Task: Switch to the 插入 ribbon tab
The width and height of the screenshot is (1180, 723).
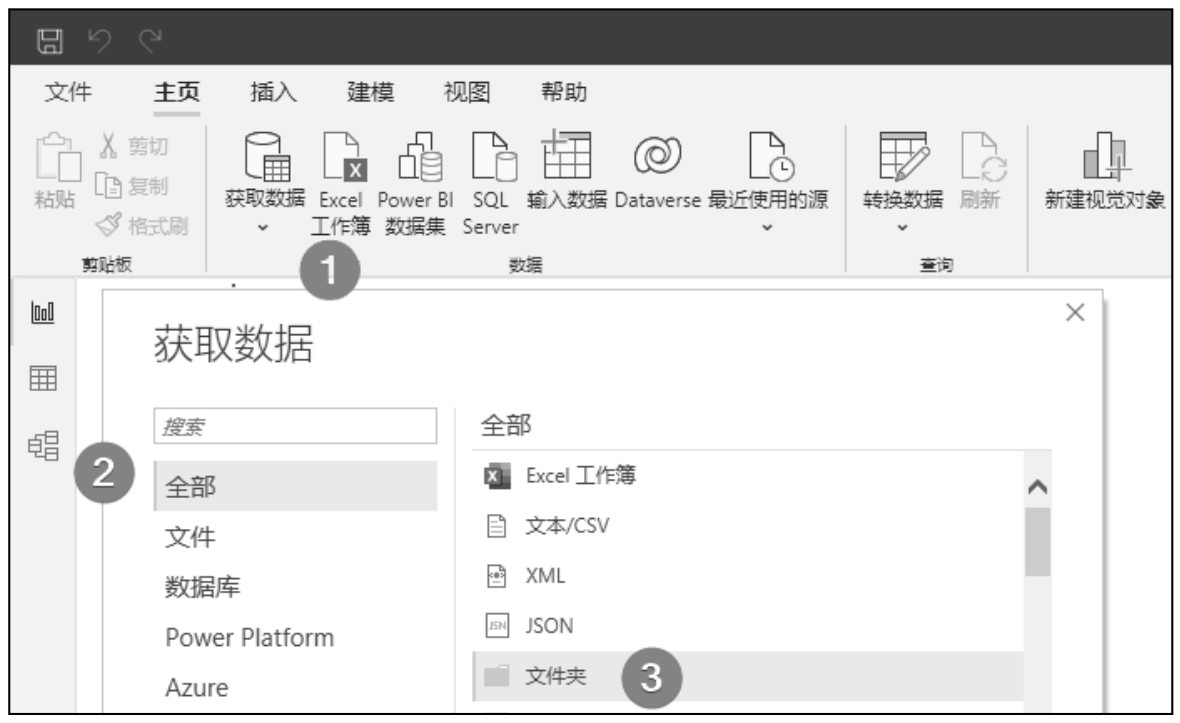Action: click(273, 92)
